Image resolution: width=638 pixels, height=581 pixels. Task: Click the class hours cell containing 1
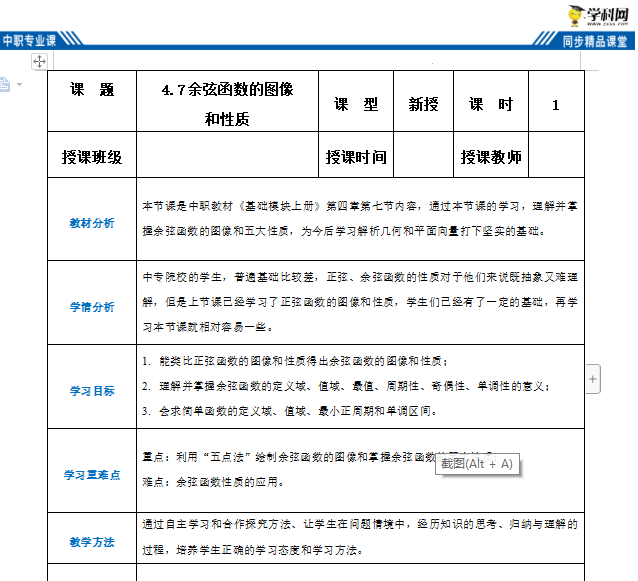(555, 105)
